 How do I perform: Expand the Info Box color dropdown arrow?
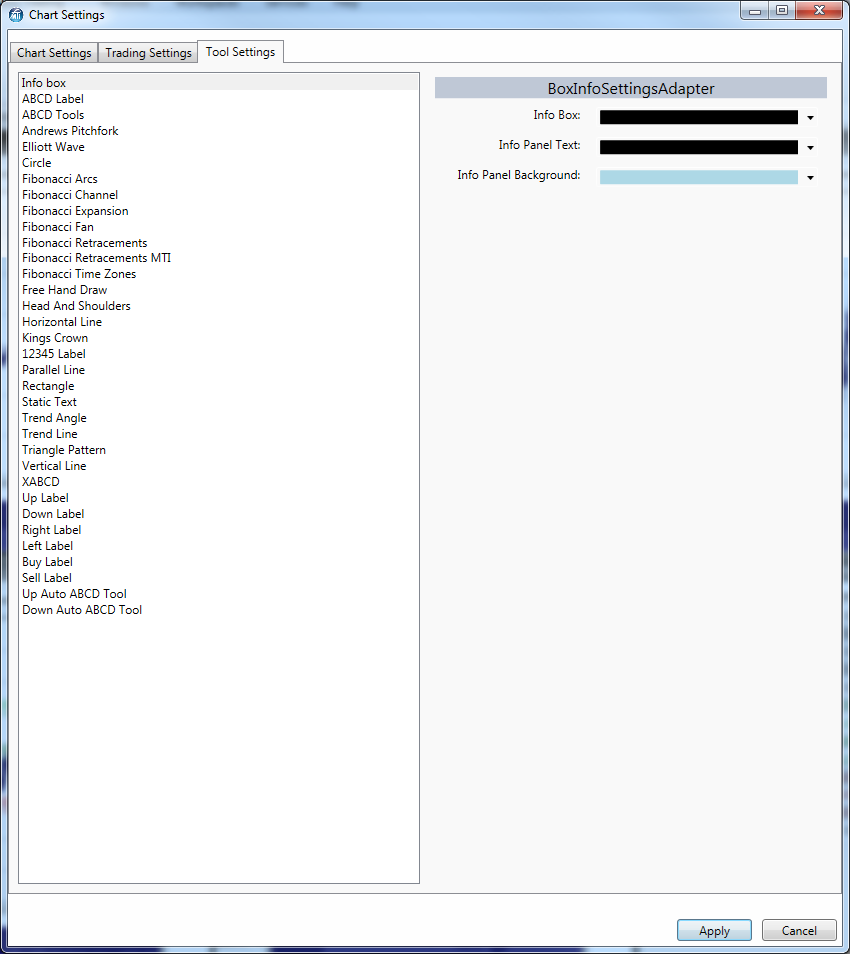(x=810, y=117)
